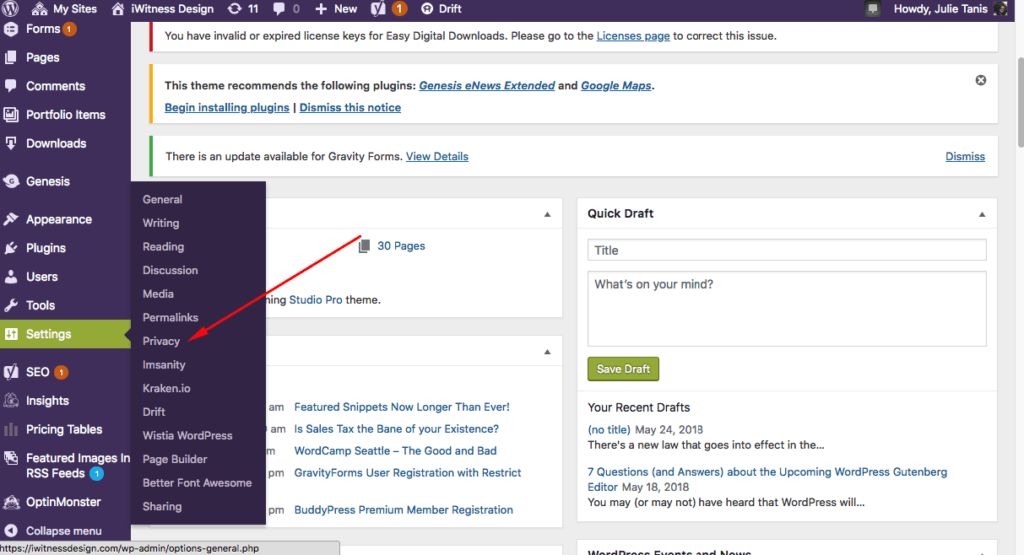
Task: Open Forms in sidebar
Action: coord(43,29)
